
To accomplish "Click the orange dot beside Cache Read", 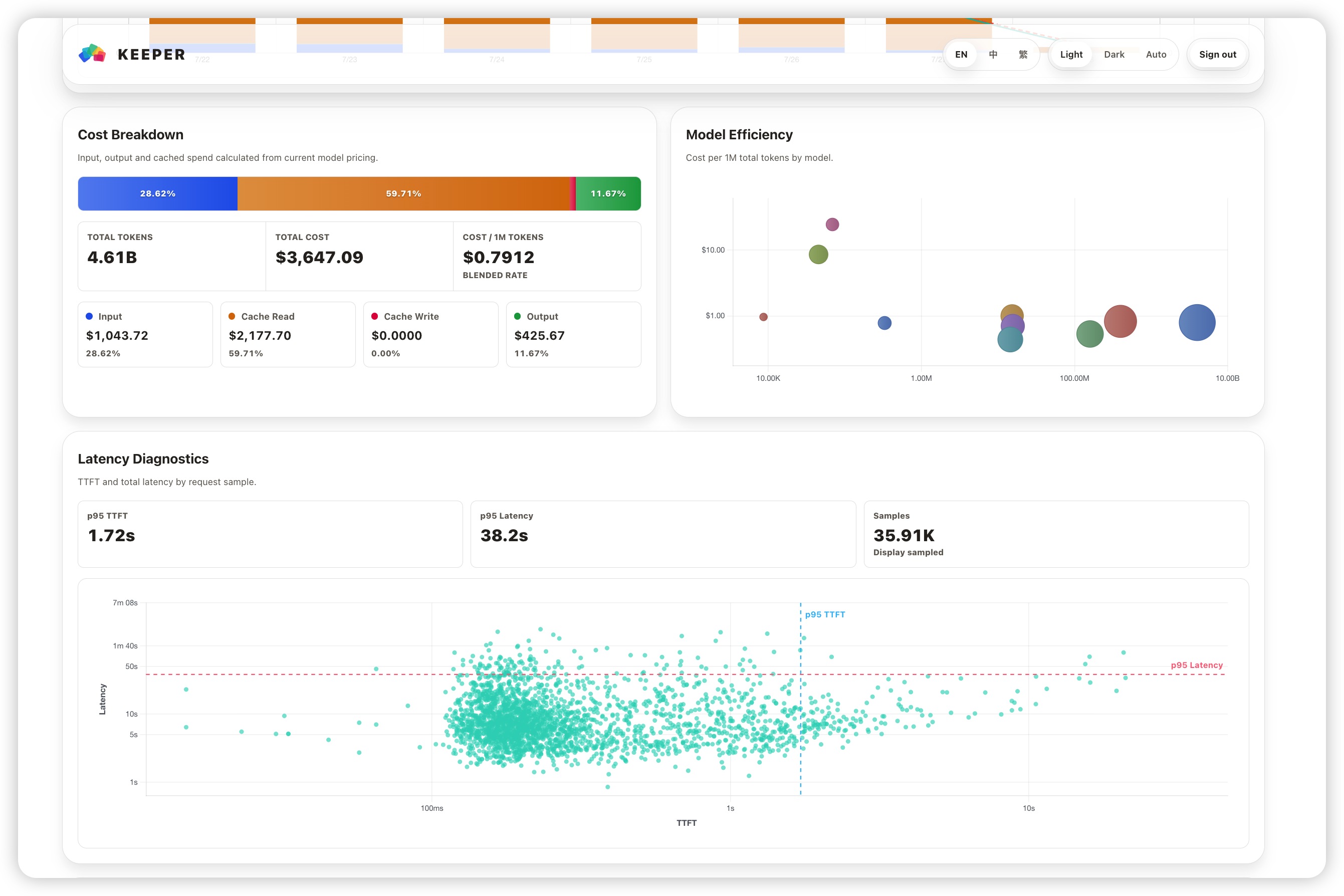I will coord(232,317).
